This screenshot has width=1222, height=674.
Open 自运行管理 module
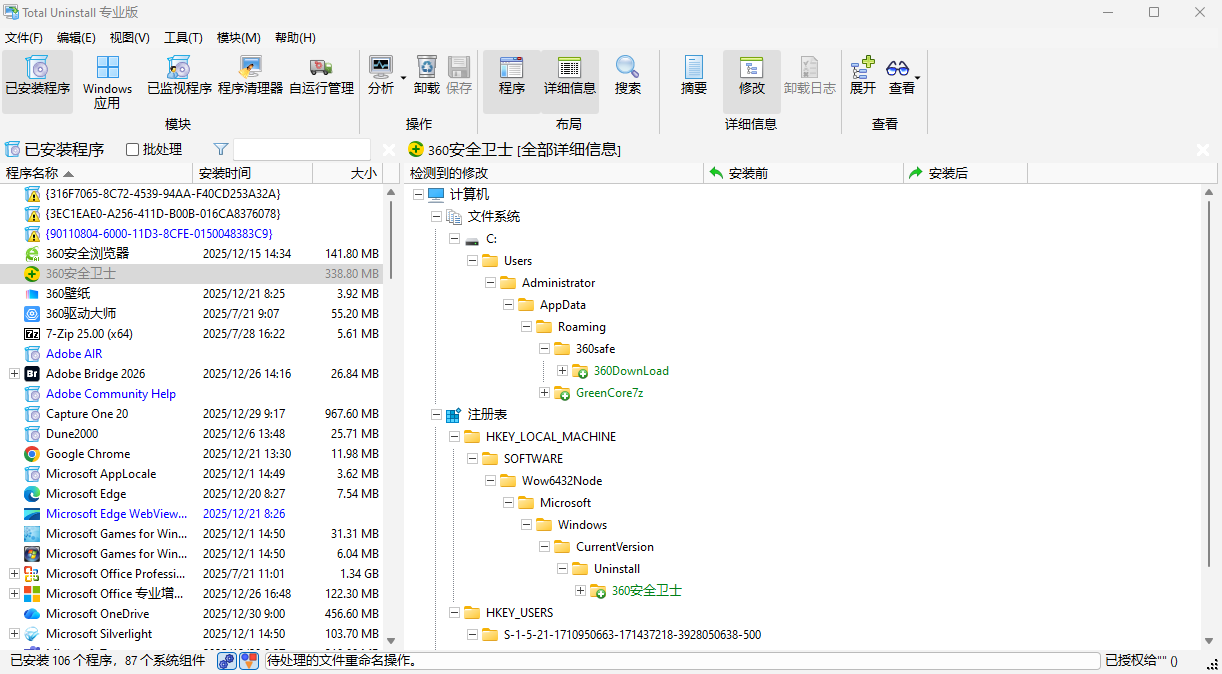321,76
